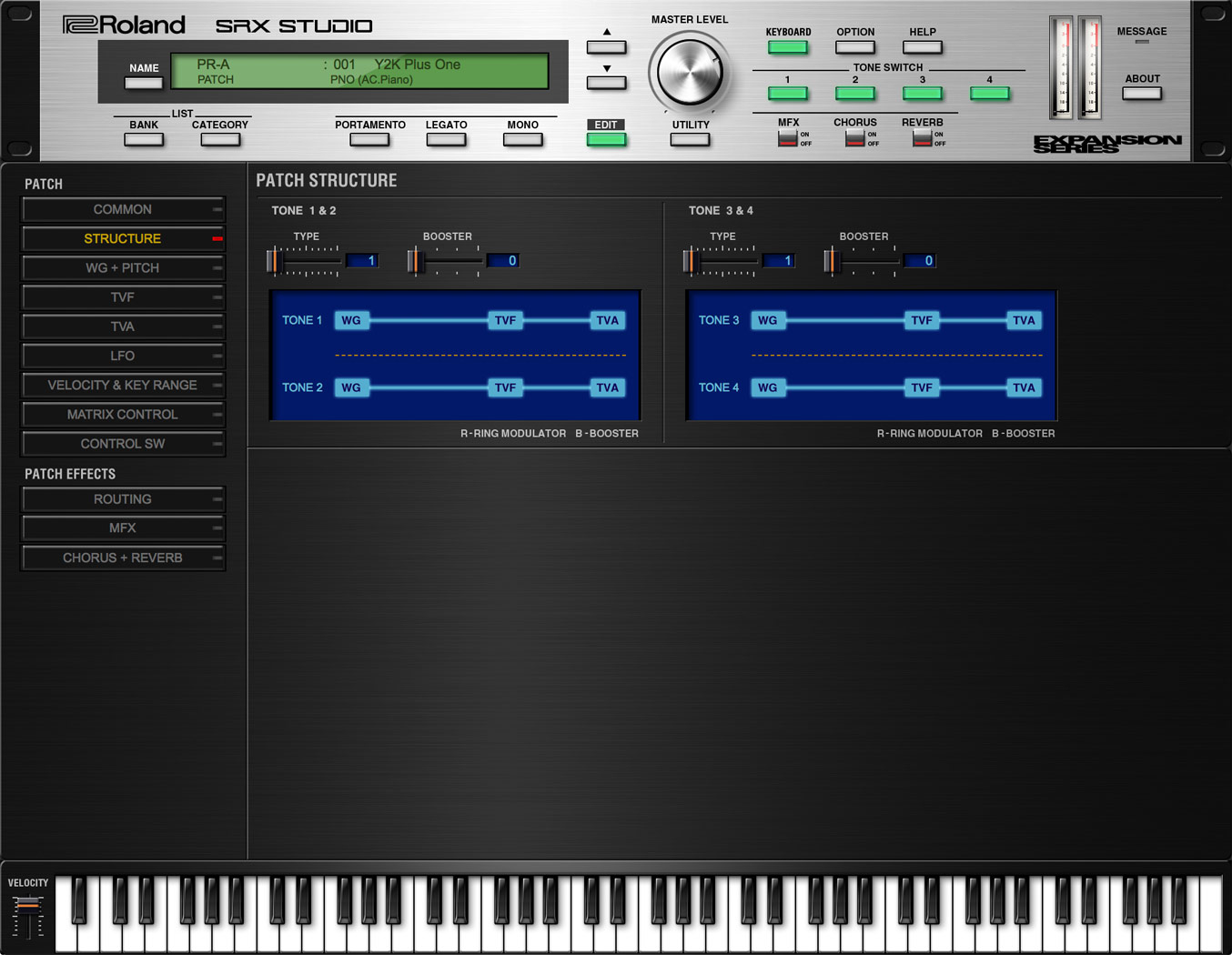Screen dimensions: 1232x955
Task: Click the Tone 4 TVA block
Action: tap(1024, 387)
